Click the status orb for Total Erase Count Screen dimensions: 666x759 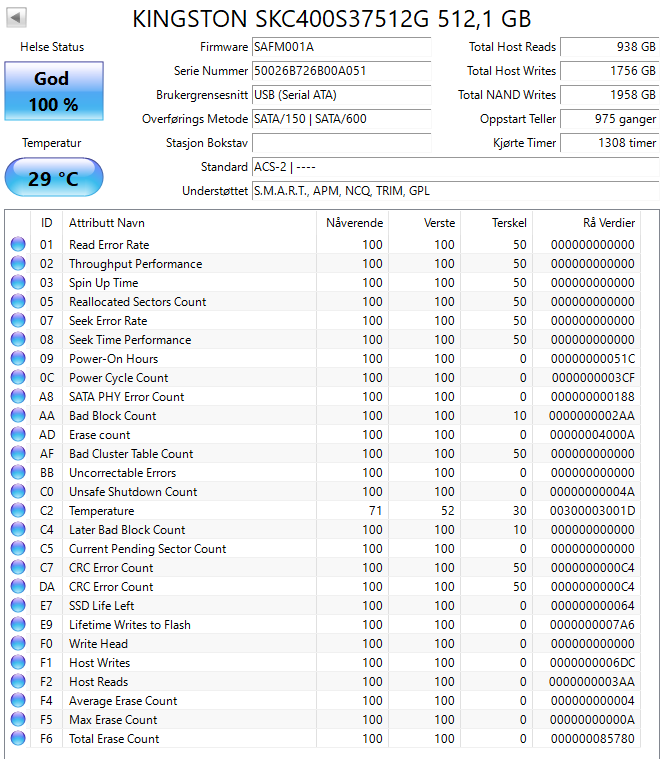point(18,738)
